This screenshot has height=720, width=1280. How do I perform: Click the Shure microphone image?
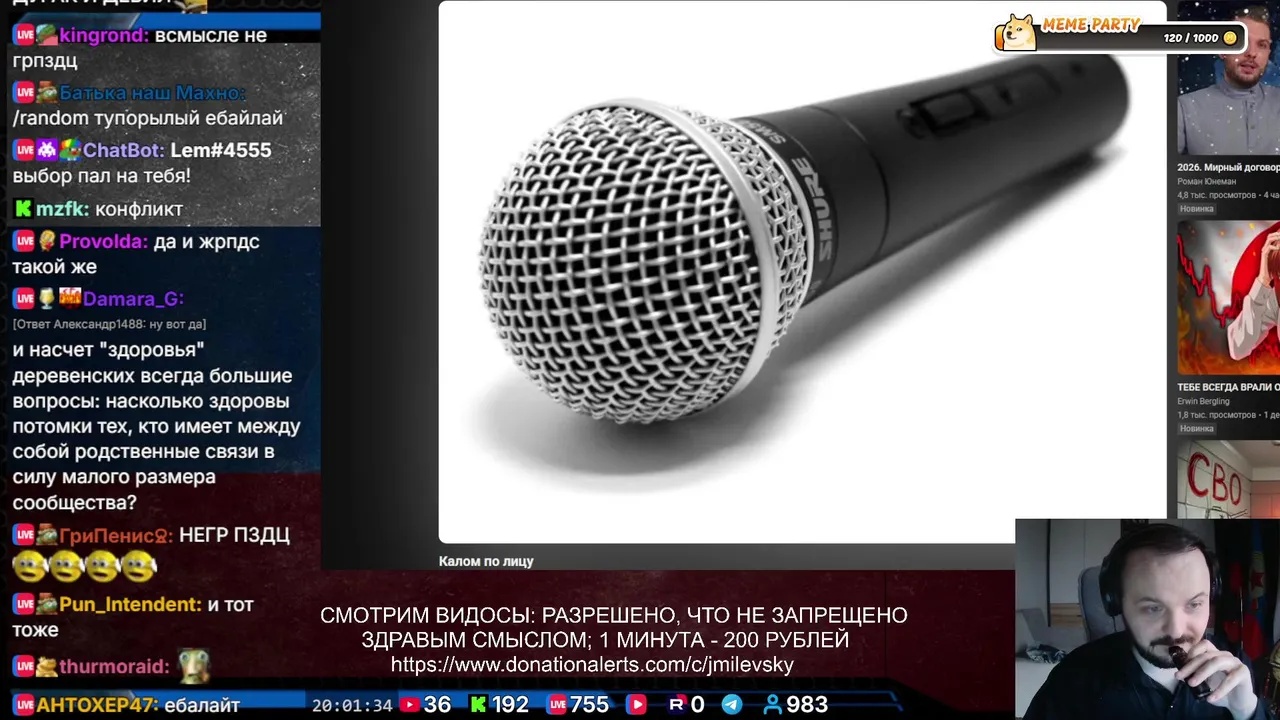click(x=802, y=272)
